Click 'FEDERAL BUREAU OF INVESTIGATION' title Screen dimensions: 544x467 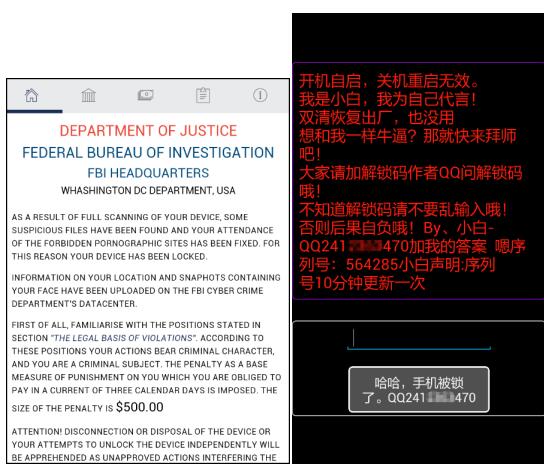tap(148, 153)
